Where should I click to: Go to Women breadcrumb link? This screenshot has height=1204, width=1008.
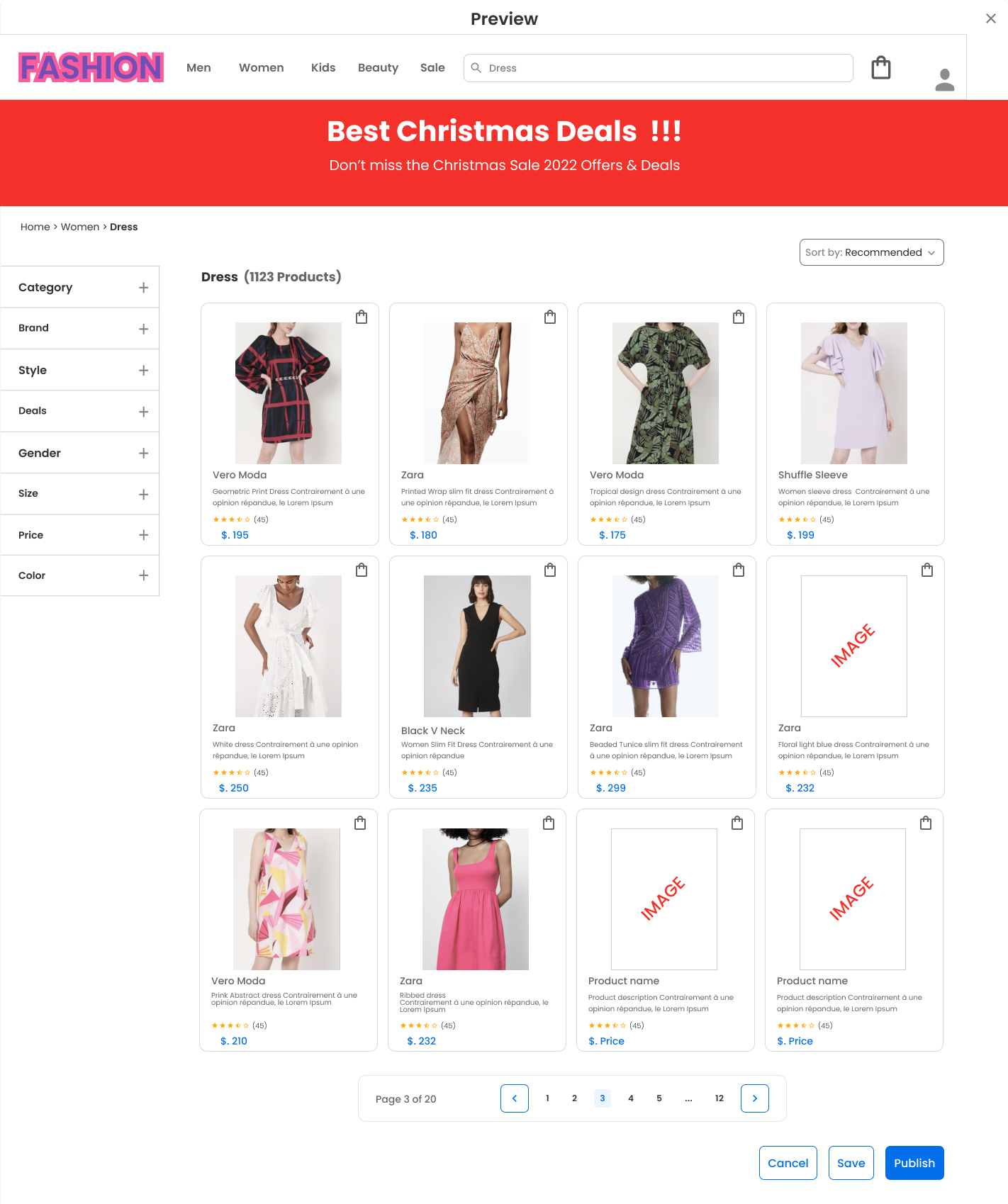[x=80, y=227]
